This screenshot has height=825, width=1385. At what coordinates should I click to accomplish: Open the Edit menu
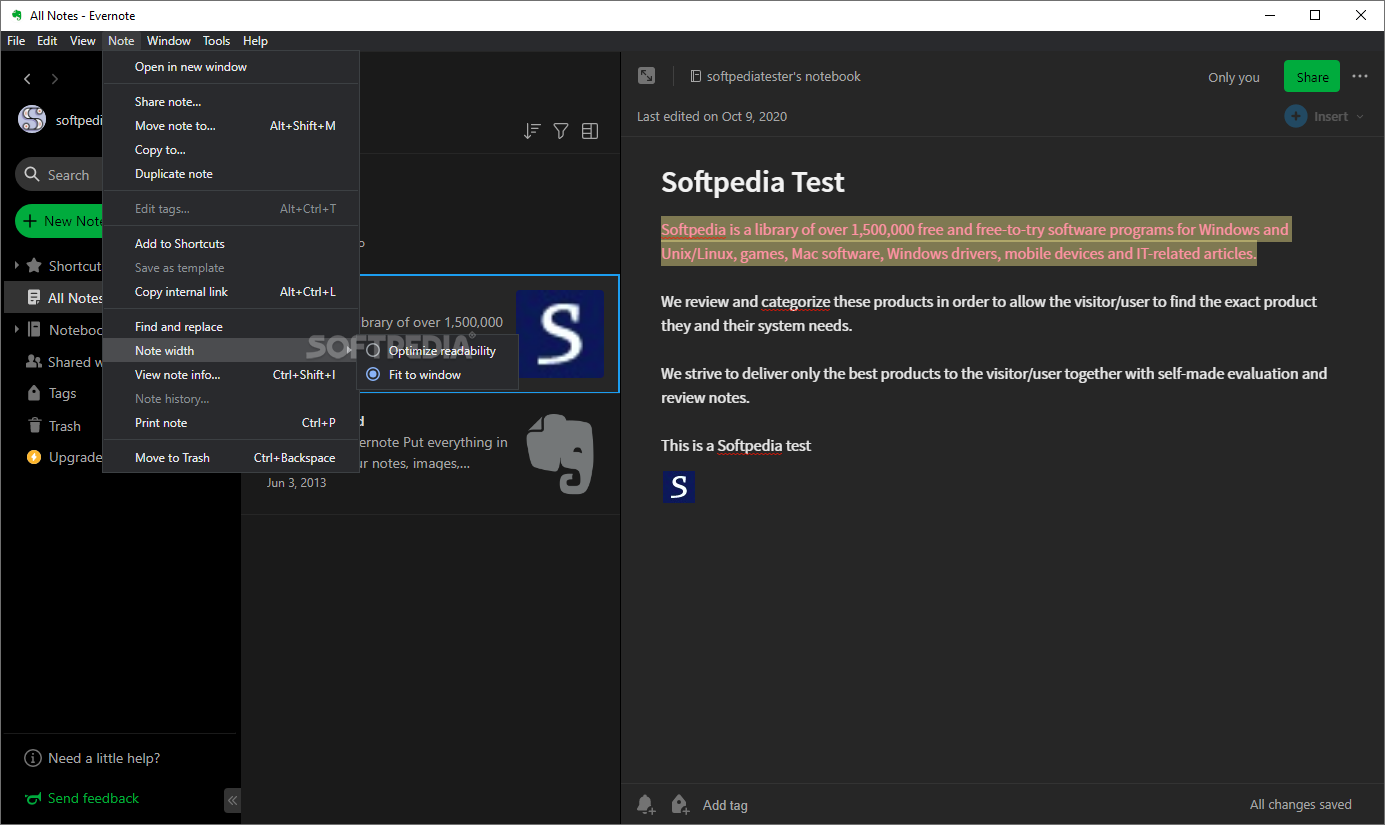click(47, 41)
